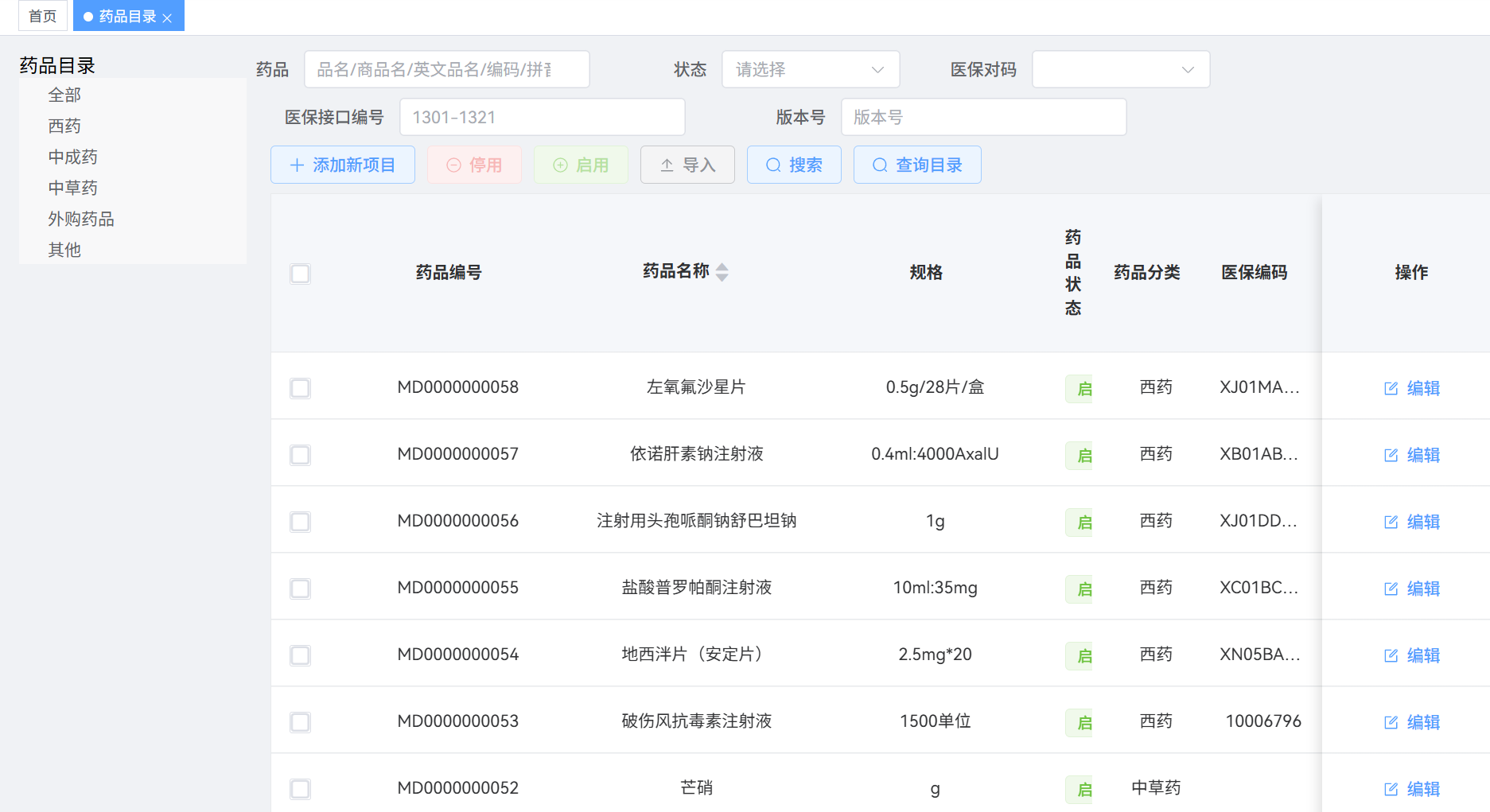Click the 启用 button
The width and height of the screenshot is (1490, 812).
tap(581, 165)
